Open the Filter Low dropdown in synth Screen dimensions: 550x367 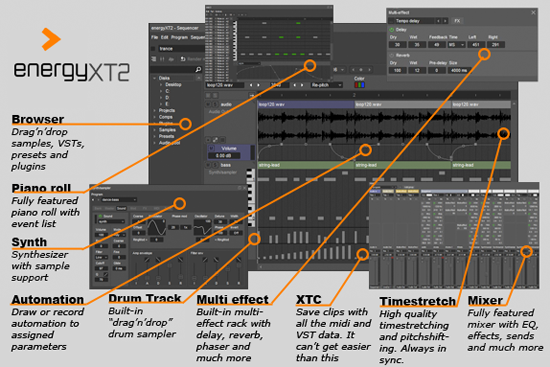(101, 257)
